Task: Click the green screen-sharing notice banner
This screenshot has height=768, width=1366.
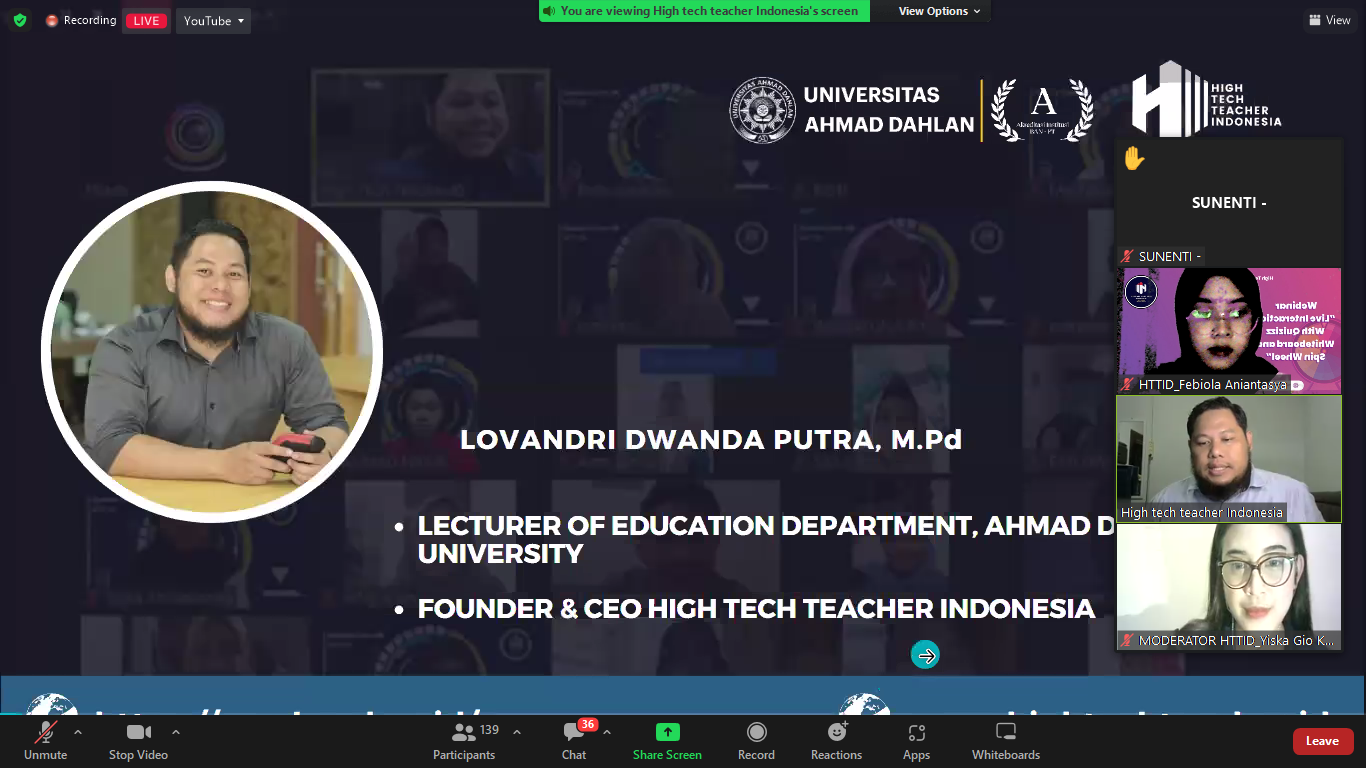Action: (704, 11)
